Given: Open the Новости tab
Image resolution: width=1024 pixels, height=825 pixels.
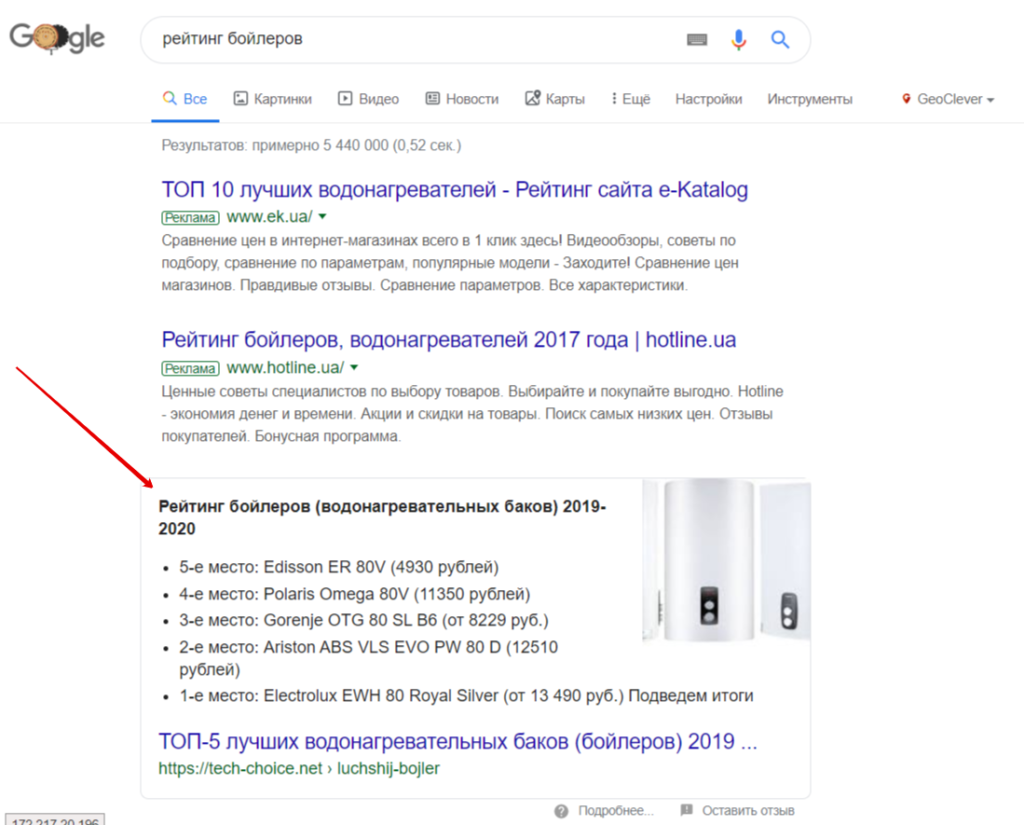Looking at the screenshot, I should click(x=461, y=99).
